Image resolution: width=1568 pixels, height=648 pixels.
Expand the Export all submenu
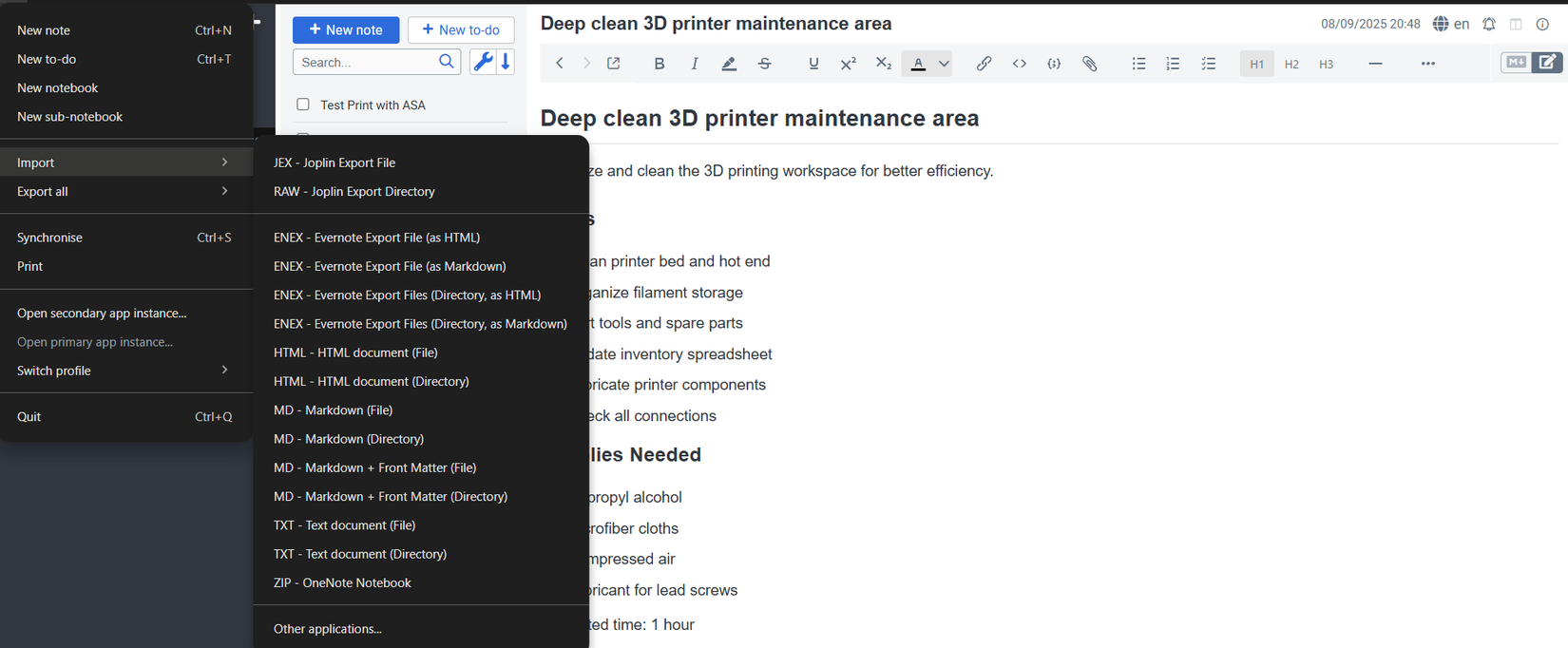click(x=125, y=191)
